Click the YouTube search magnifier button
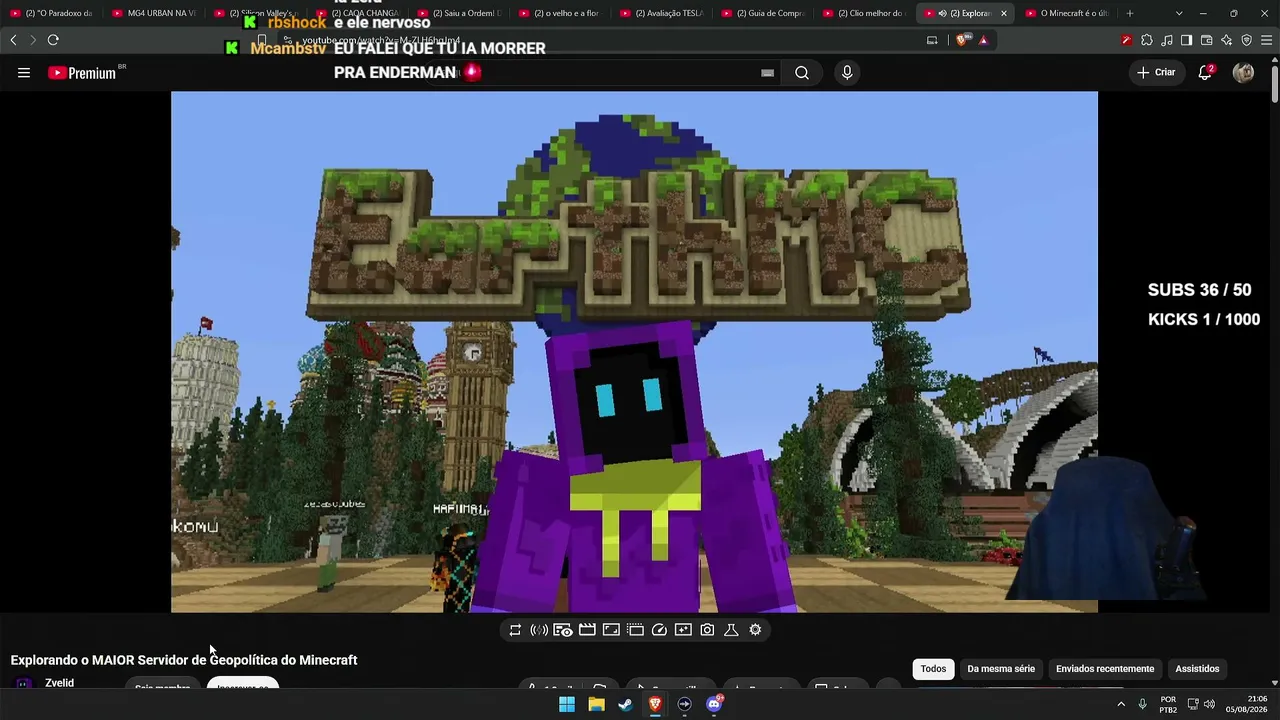This screenshot has width=1280, height=720. click(x=802, y=73)
